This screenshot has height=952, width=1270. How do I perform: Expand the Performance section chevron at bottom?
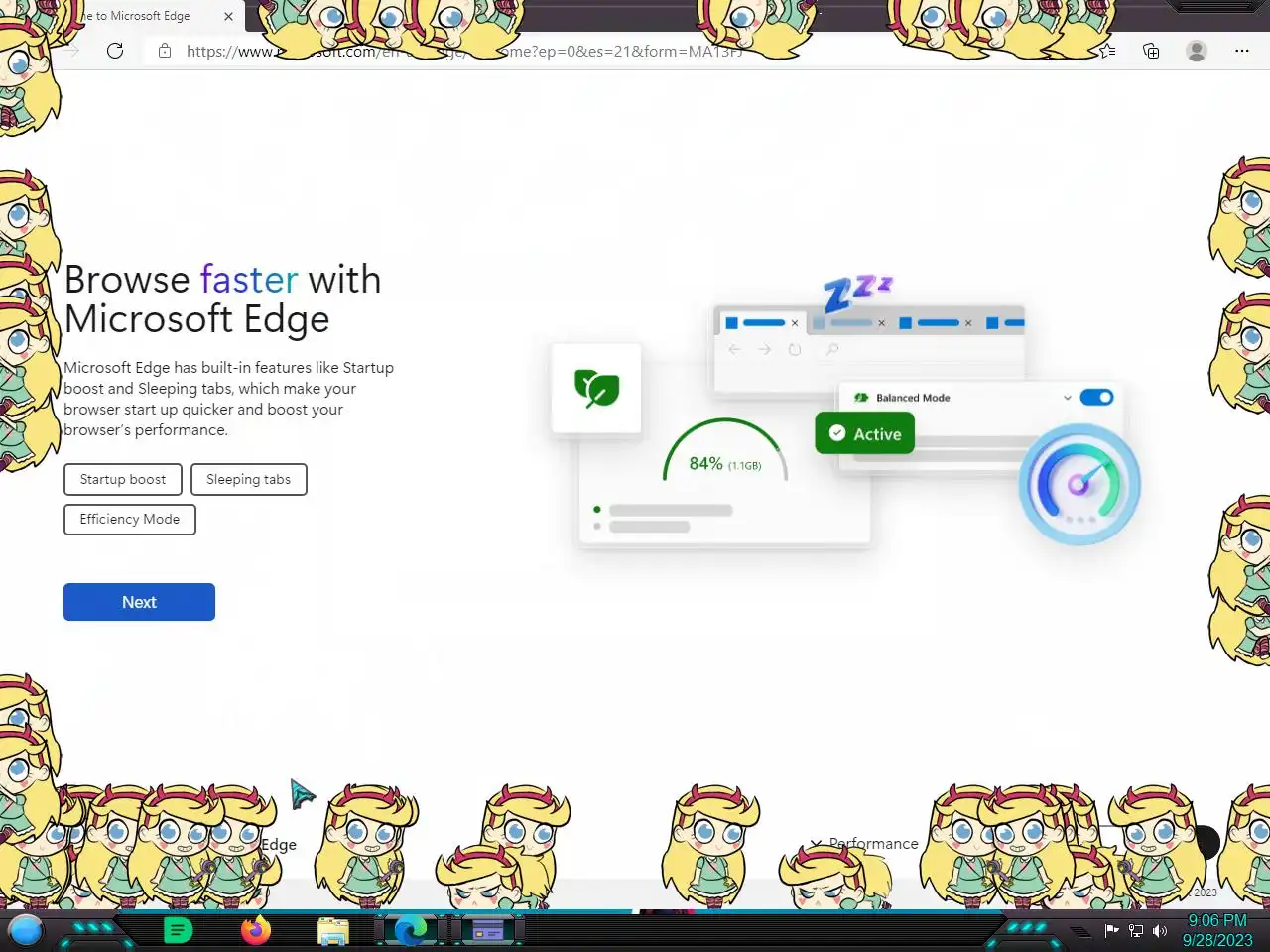point(816,844)
